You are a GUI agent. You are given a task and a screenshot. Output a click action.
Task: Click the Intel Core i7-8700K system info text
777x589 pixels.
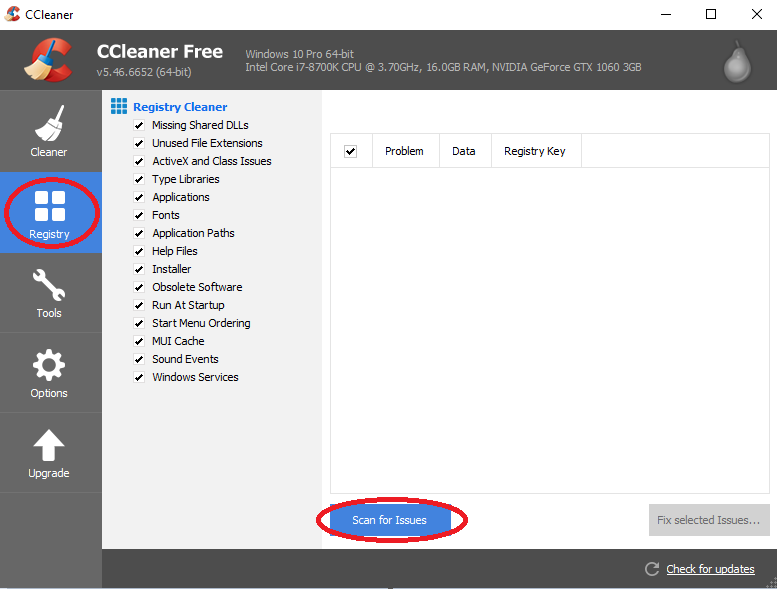tap(443, 67)
